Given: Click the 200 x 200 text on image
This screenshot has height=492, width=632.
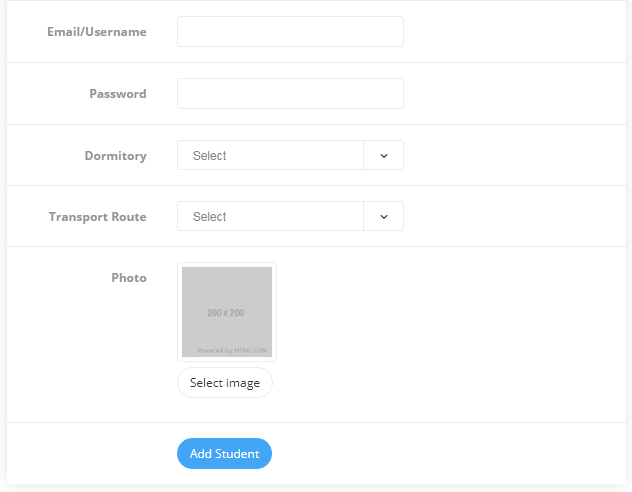Looking at the screenshot, I should 226,313.
